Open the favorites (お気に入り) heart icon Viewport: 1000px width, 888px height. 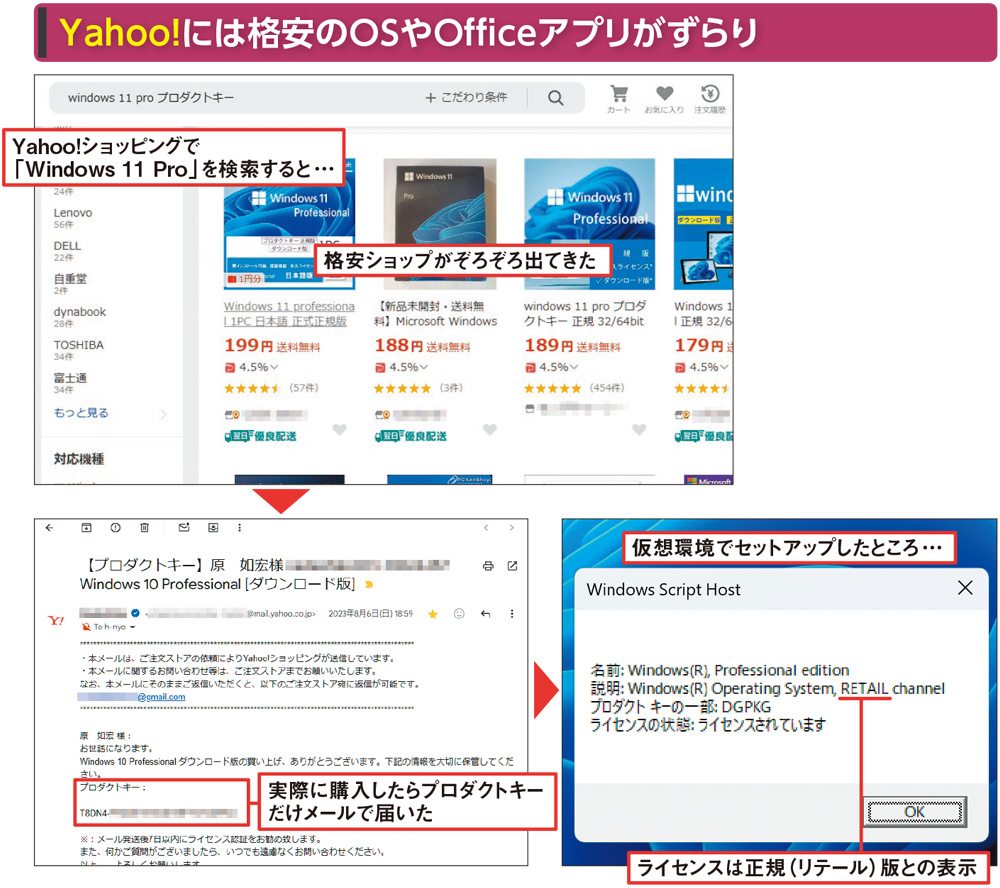pyautogui.click(x=664, y=99)
